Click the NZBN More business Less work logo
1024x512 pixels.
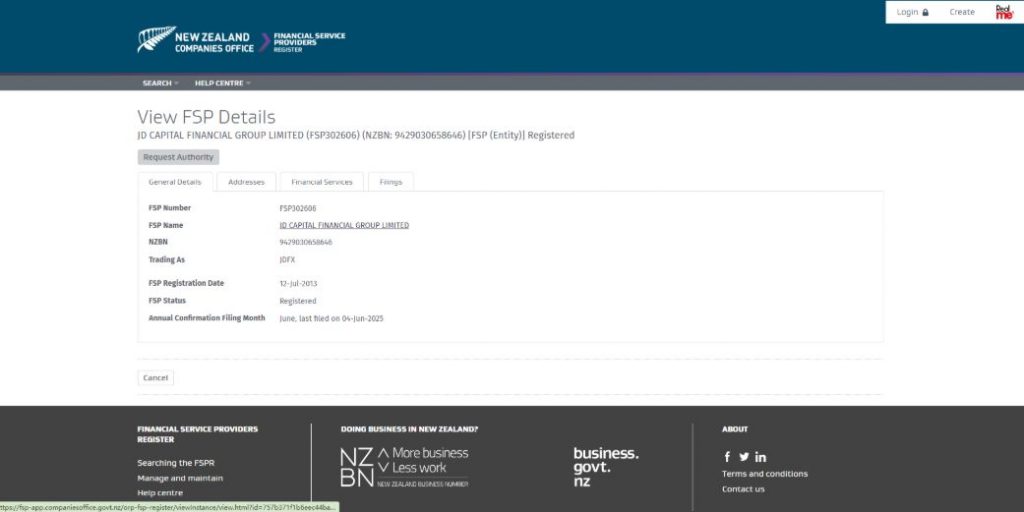click(x=404, y=467)
